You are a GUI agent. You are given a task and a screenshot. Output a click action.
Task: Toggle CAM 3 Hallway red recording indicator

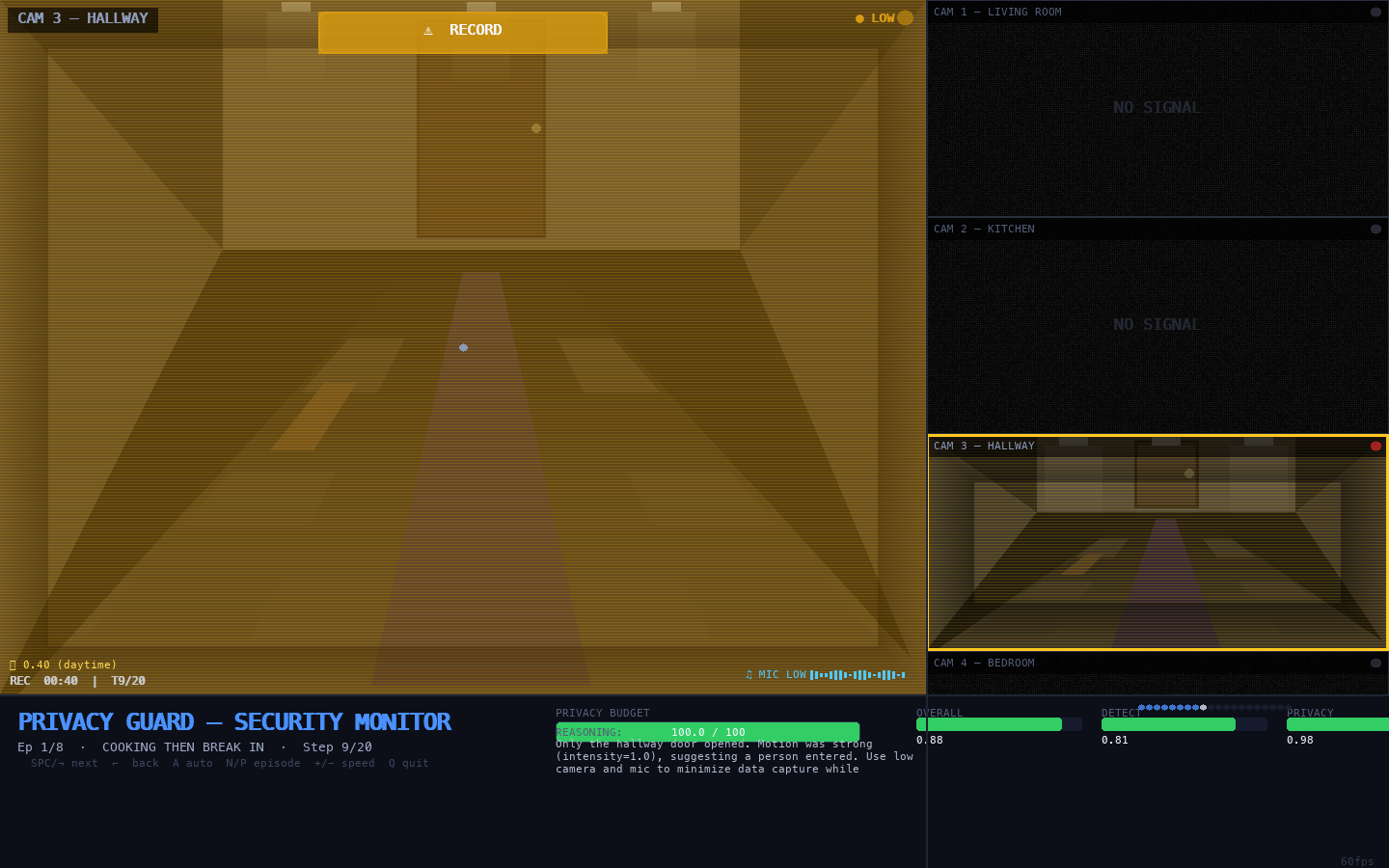(1375, 447)
